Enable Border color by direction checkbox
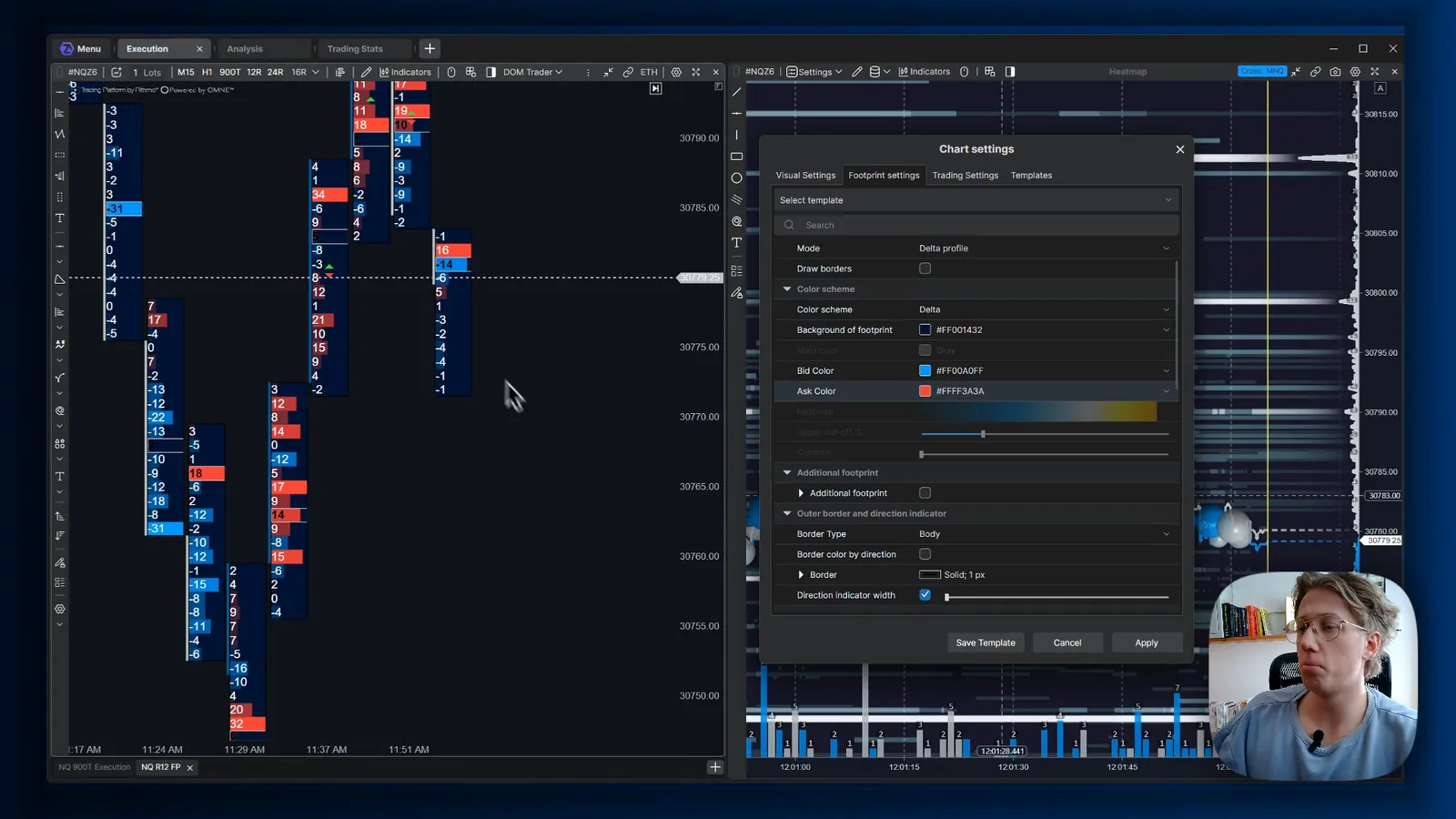The height and width of the screenshot is (819, 1456). [x=925, y=554]
